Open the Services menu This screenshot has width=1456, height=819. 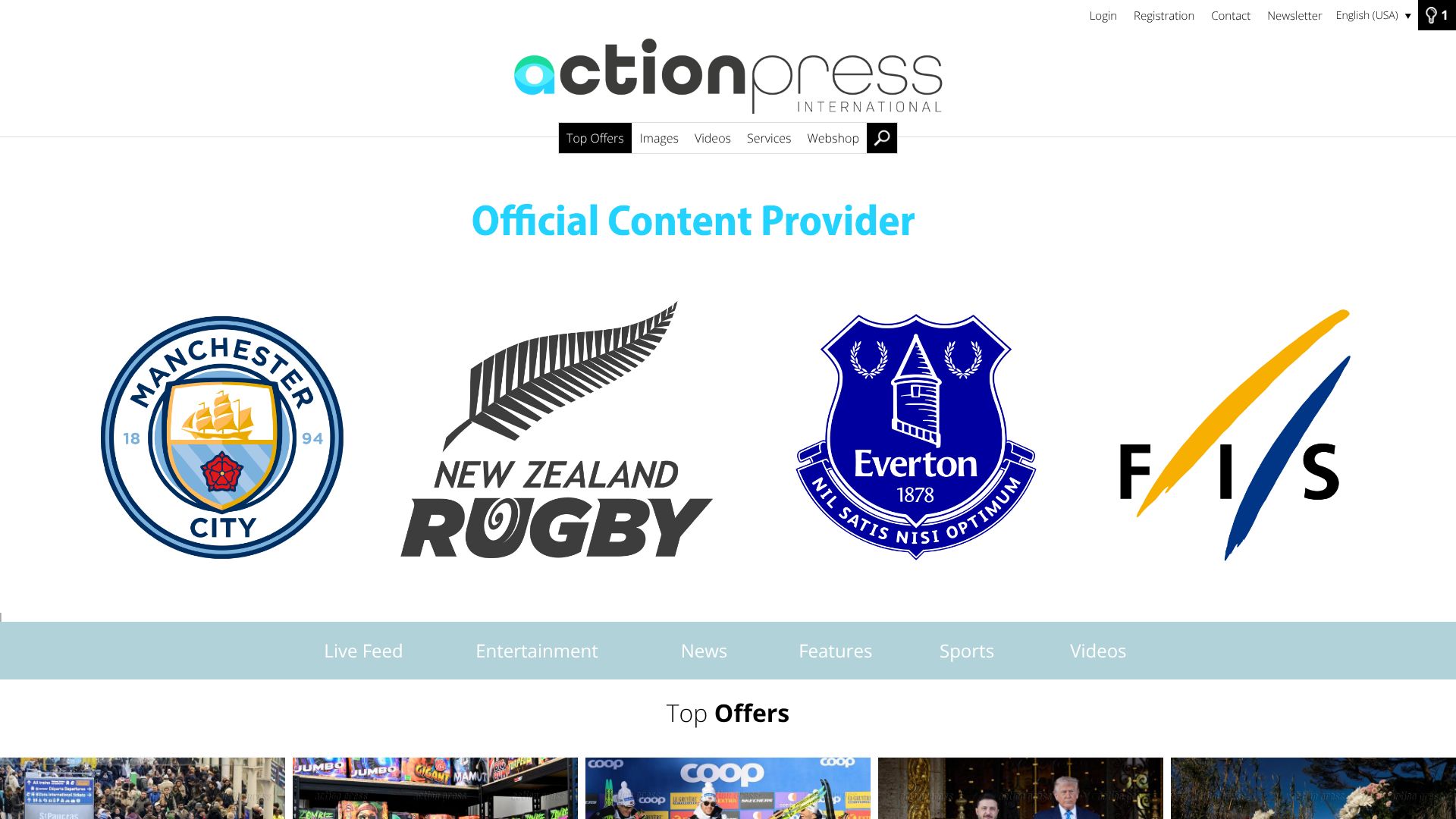[x=768, y=138]
